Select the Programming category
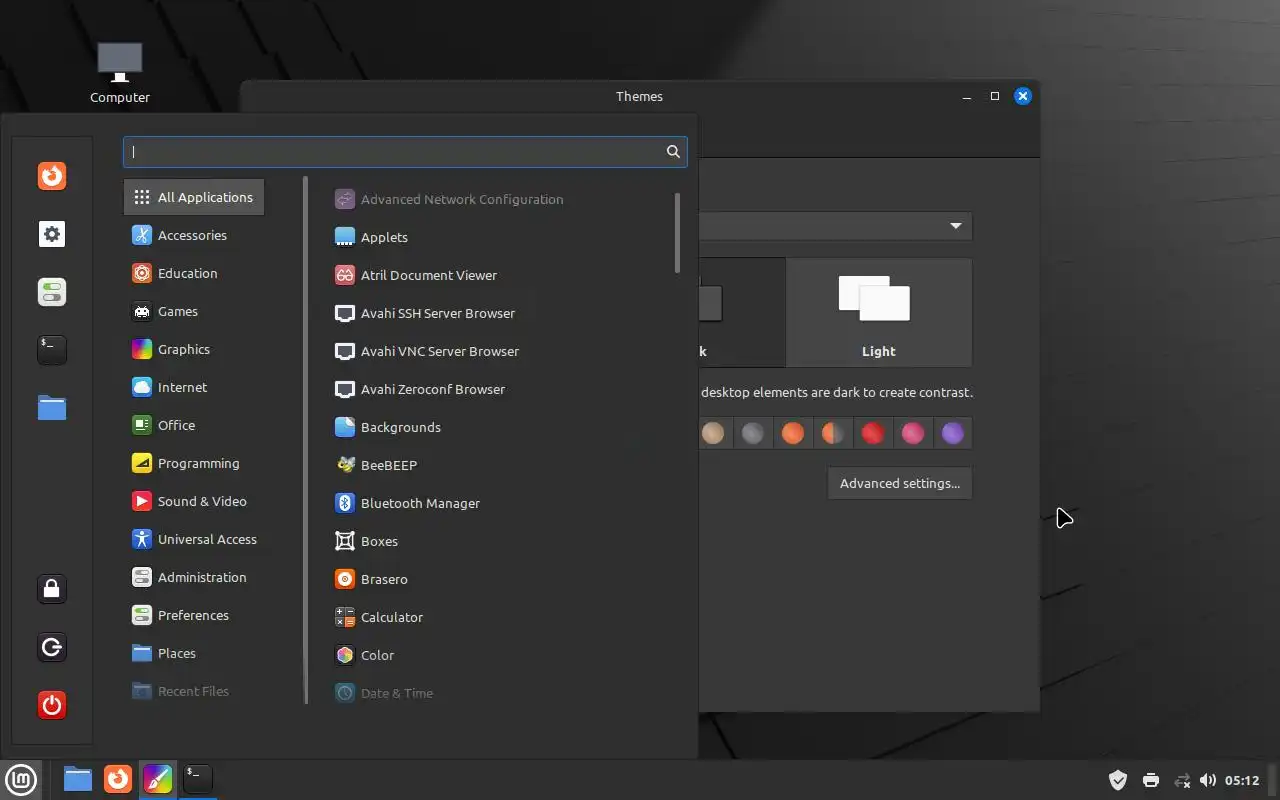 [x=194, y=463]
